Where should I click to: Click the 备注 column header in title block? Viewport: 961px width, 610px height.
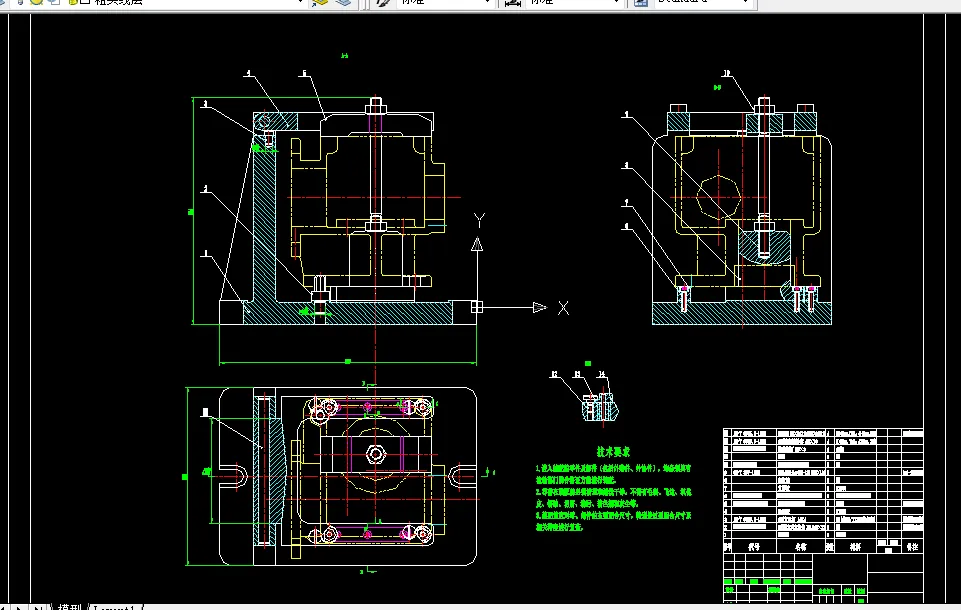point(913,546)
